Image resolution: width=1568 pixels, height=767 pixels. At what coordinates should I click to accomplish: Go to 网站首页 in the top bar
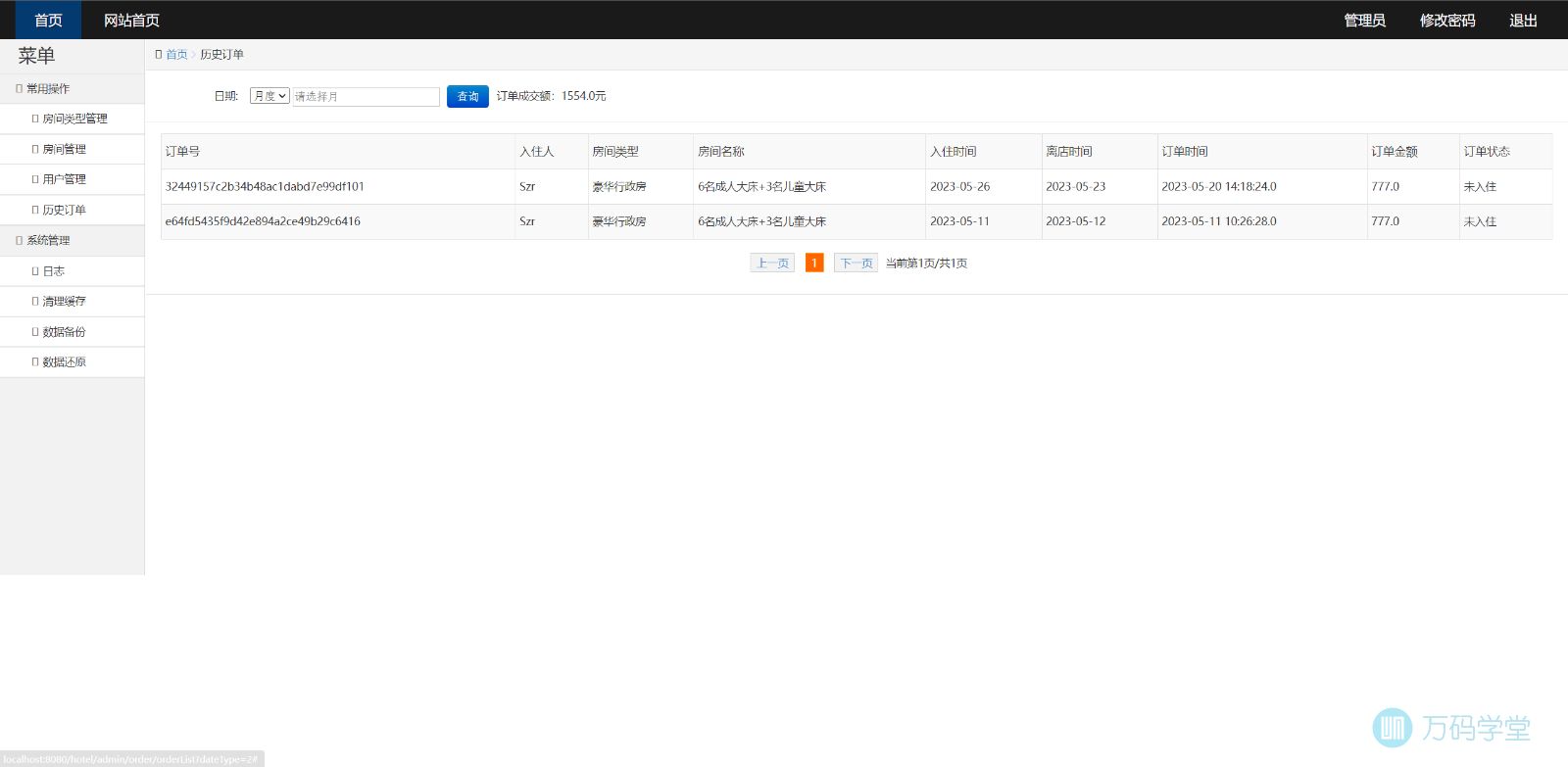click(131, 20)
